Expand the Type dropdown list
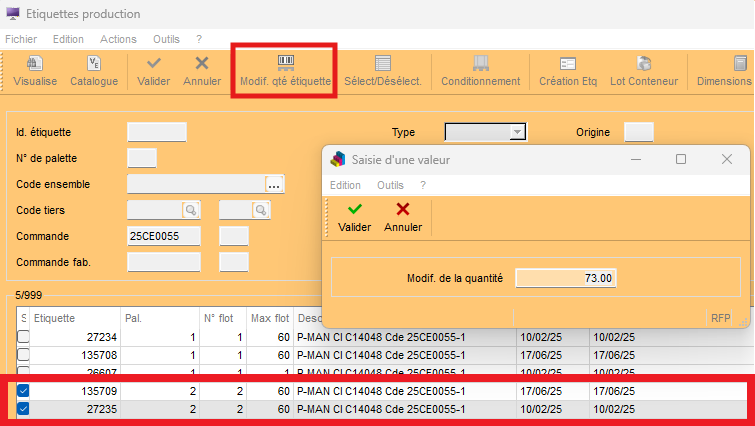The image size is (755, 426). click(x=516, y=132)
